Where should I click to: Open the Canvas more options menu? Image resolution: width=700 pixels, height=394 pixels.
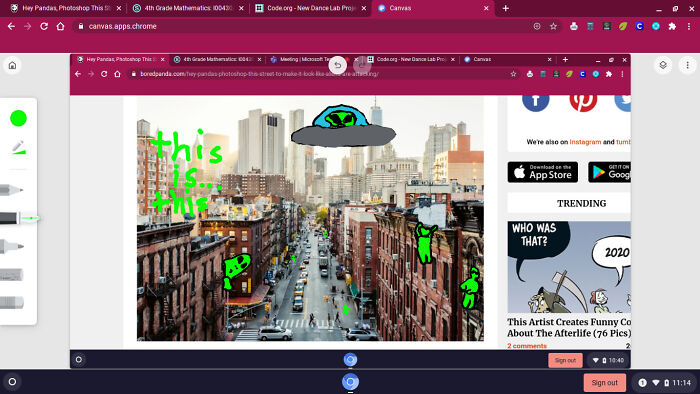click(x=688, y=66)
